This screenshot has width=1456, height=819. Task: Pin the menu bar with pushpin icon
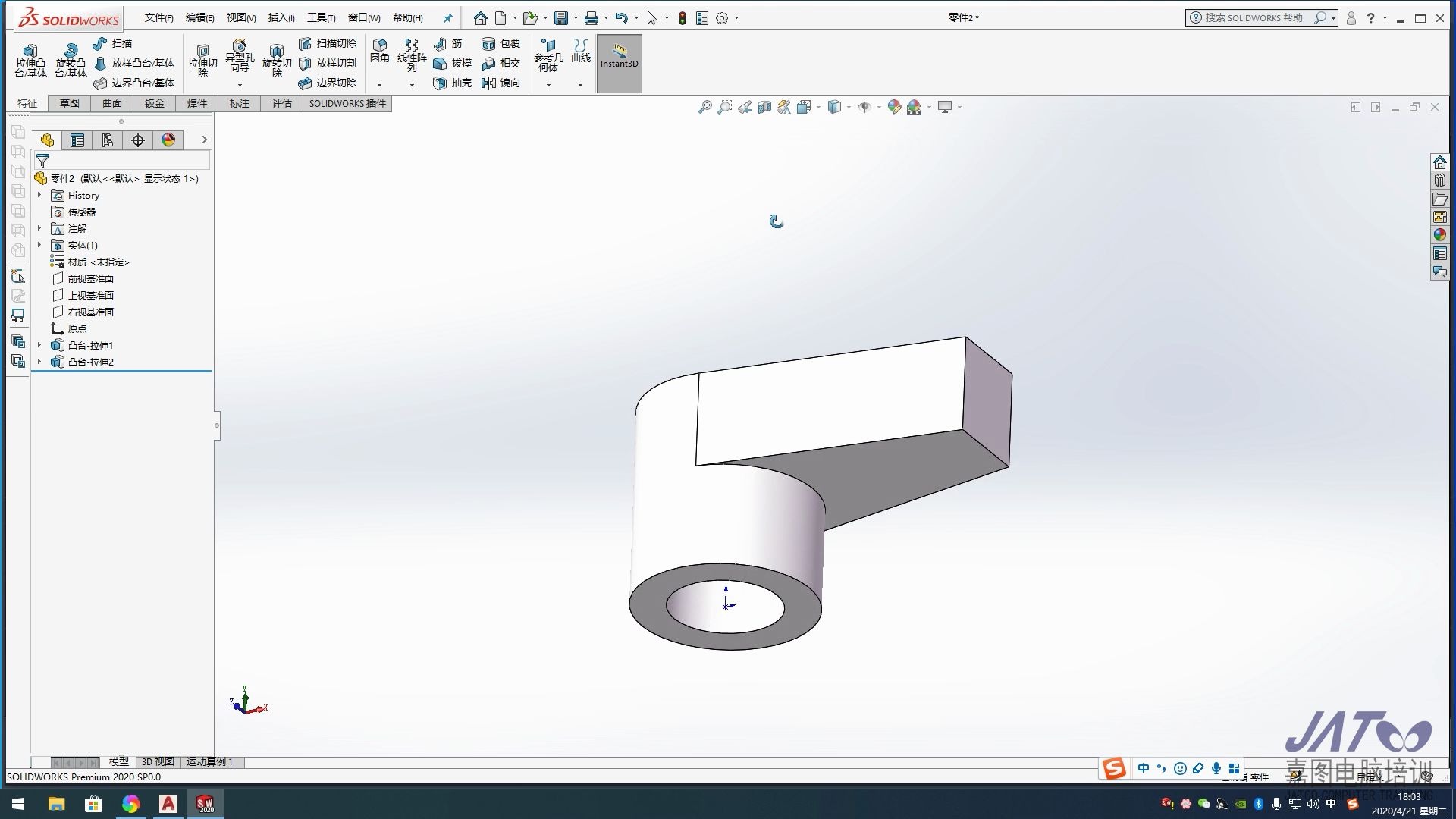[447, 18]
